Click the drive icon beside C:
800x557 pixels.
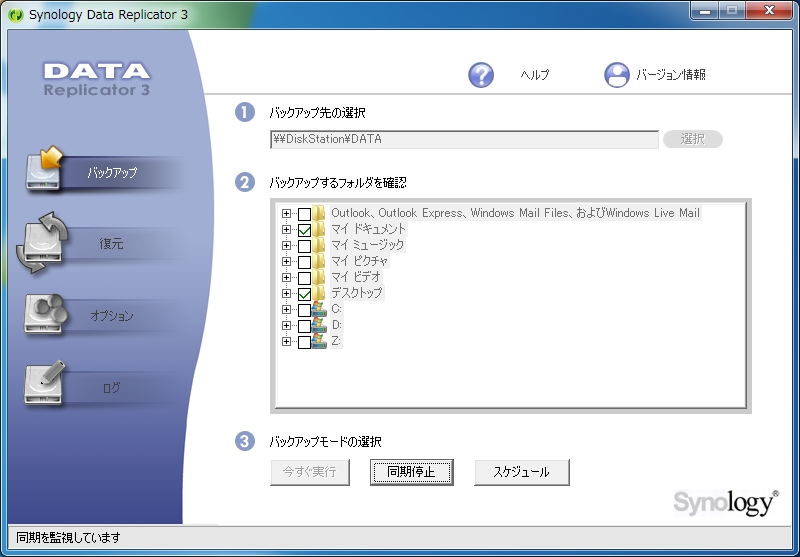[x=319, y=309]
